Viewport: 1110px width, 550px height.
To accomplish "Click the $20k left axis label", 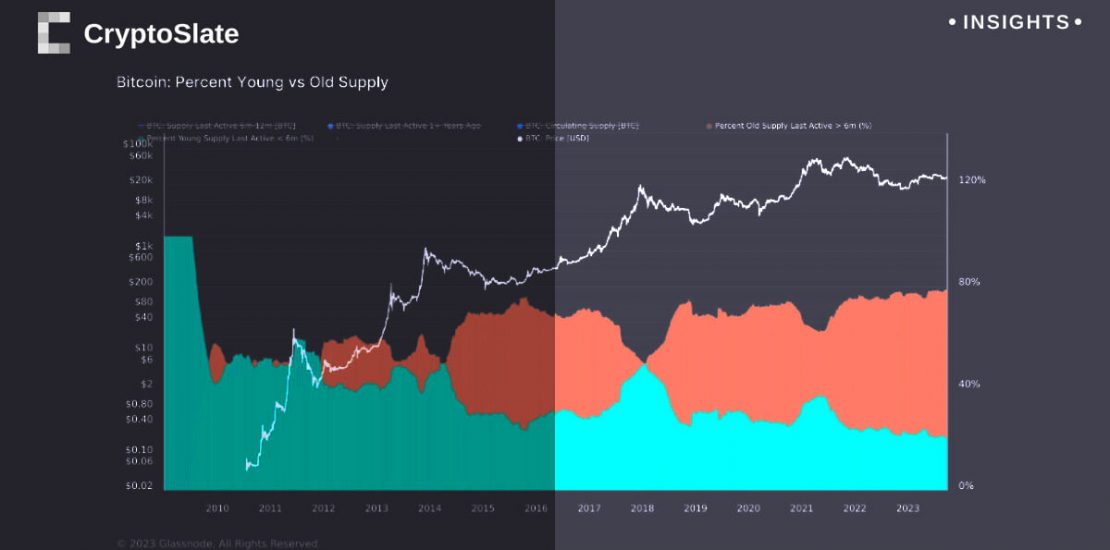I will tap(140, 180).
